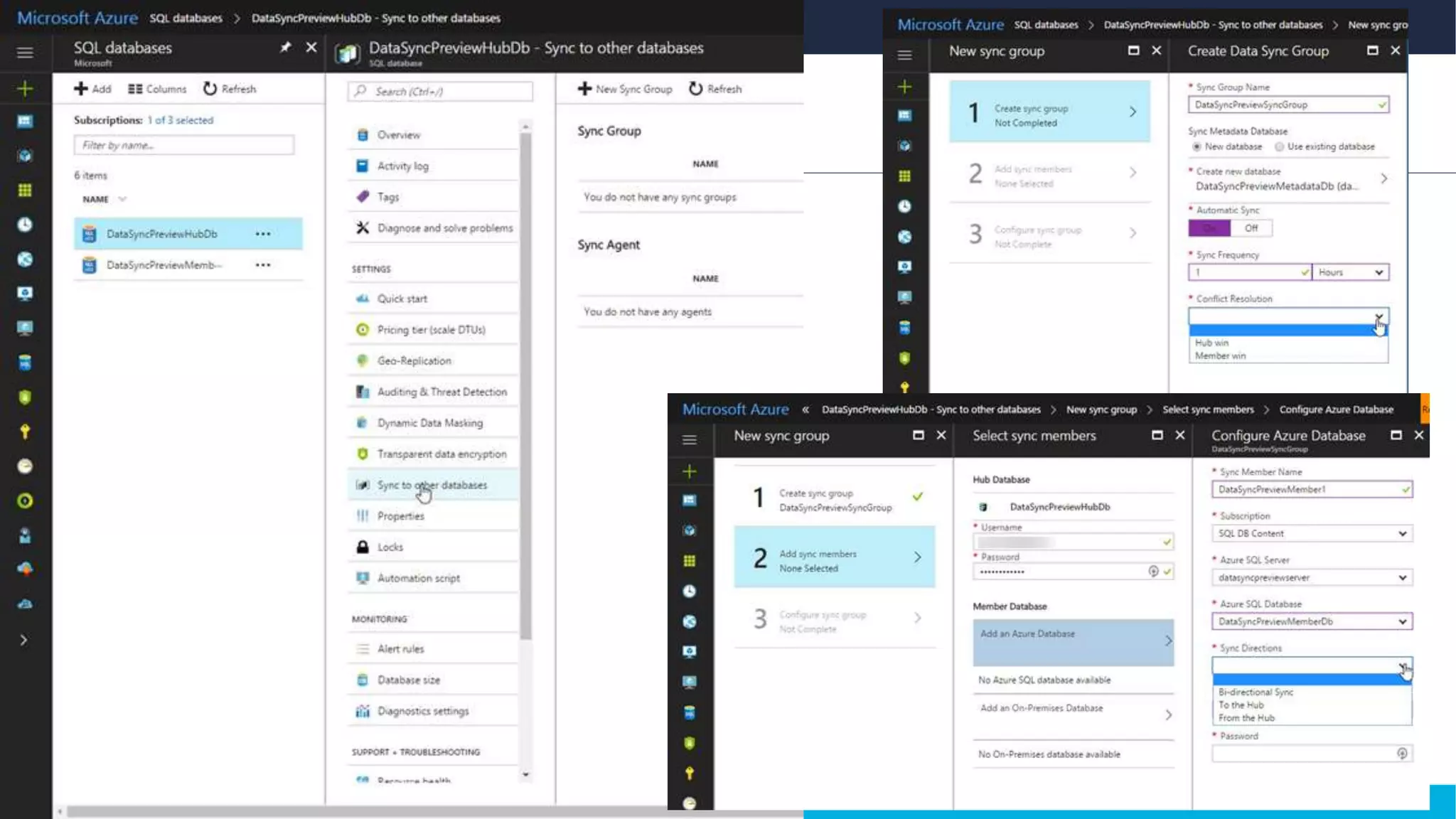This screenshot has height=819, width=1456.
Task: Open Locks settings item
Action: (x=433, y=547)
